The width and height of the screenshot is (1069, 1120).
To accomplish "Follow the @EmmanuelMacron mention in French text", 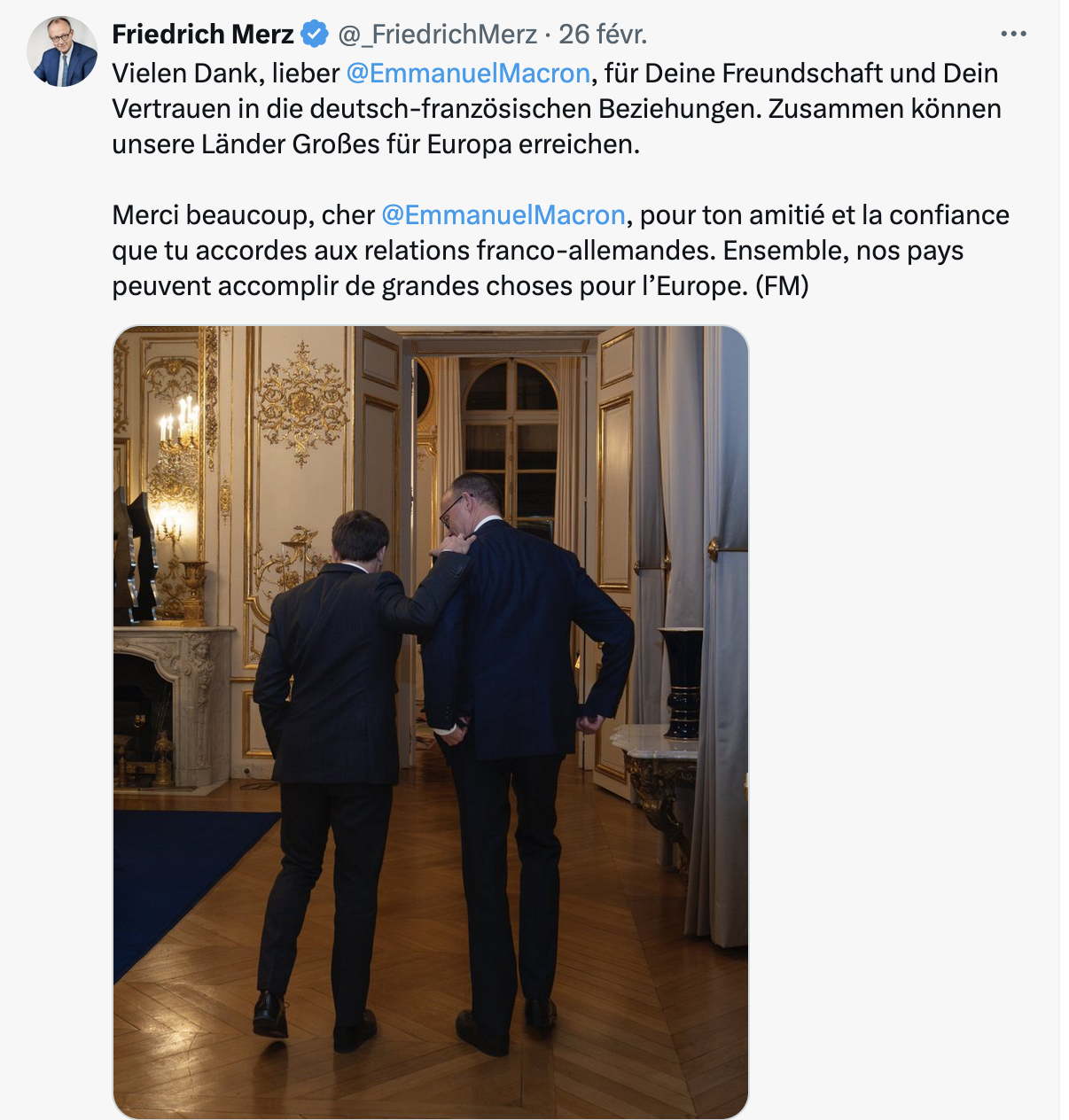I will (503, 214).
